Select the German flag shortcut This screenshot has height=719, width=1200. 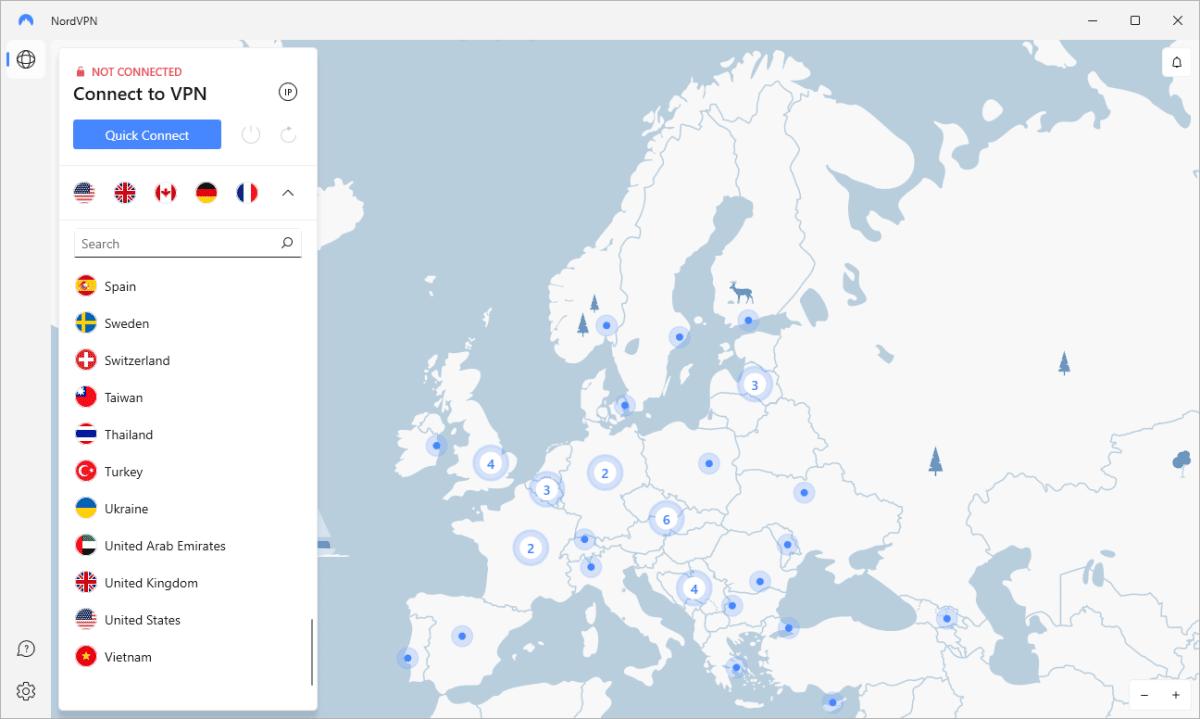coord(206,193)
